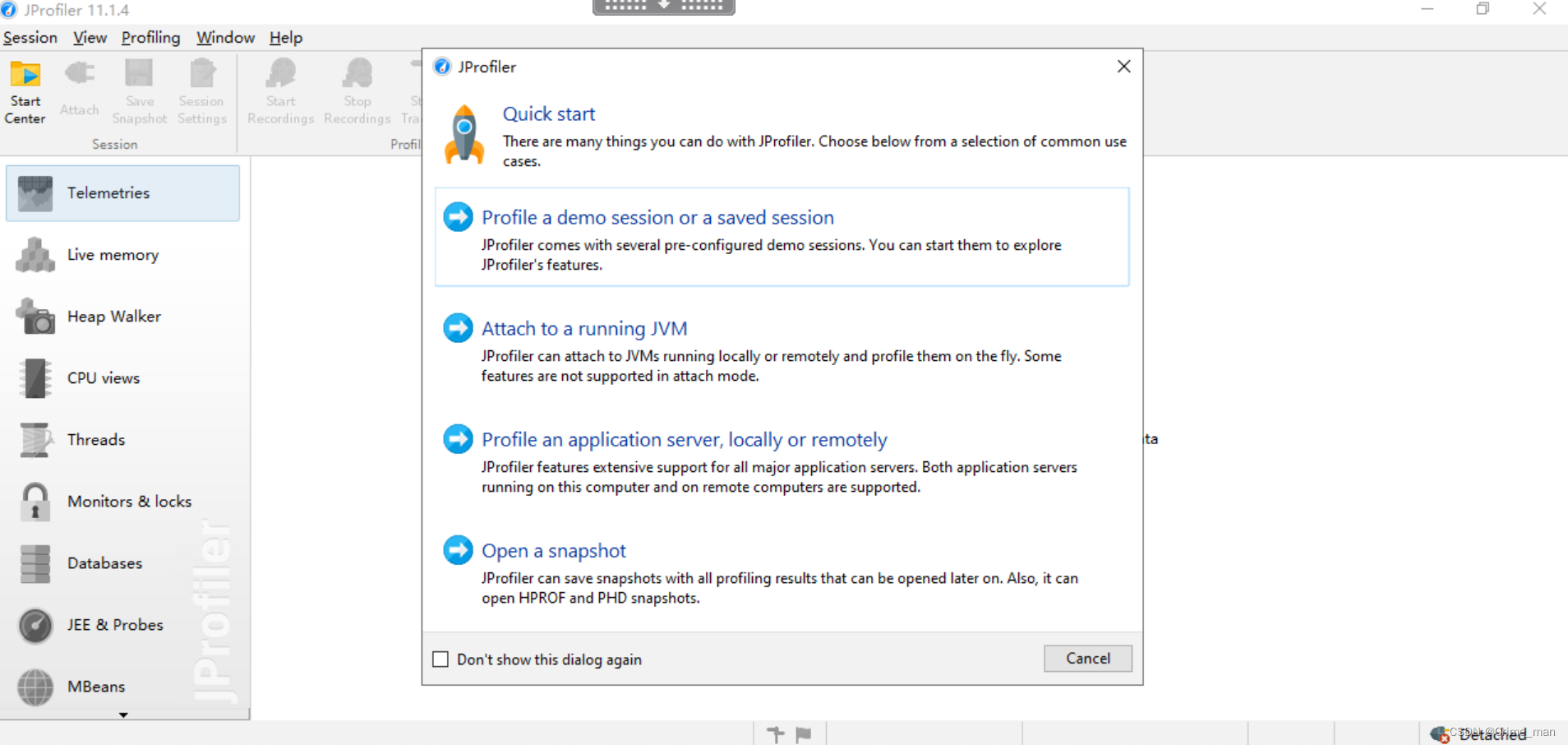
Task: Click the arrow icon beside Open a snapshot
Action: (458, 550)
